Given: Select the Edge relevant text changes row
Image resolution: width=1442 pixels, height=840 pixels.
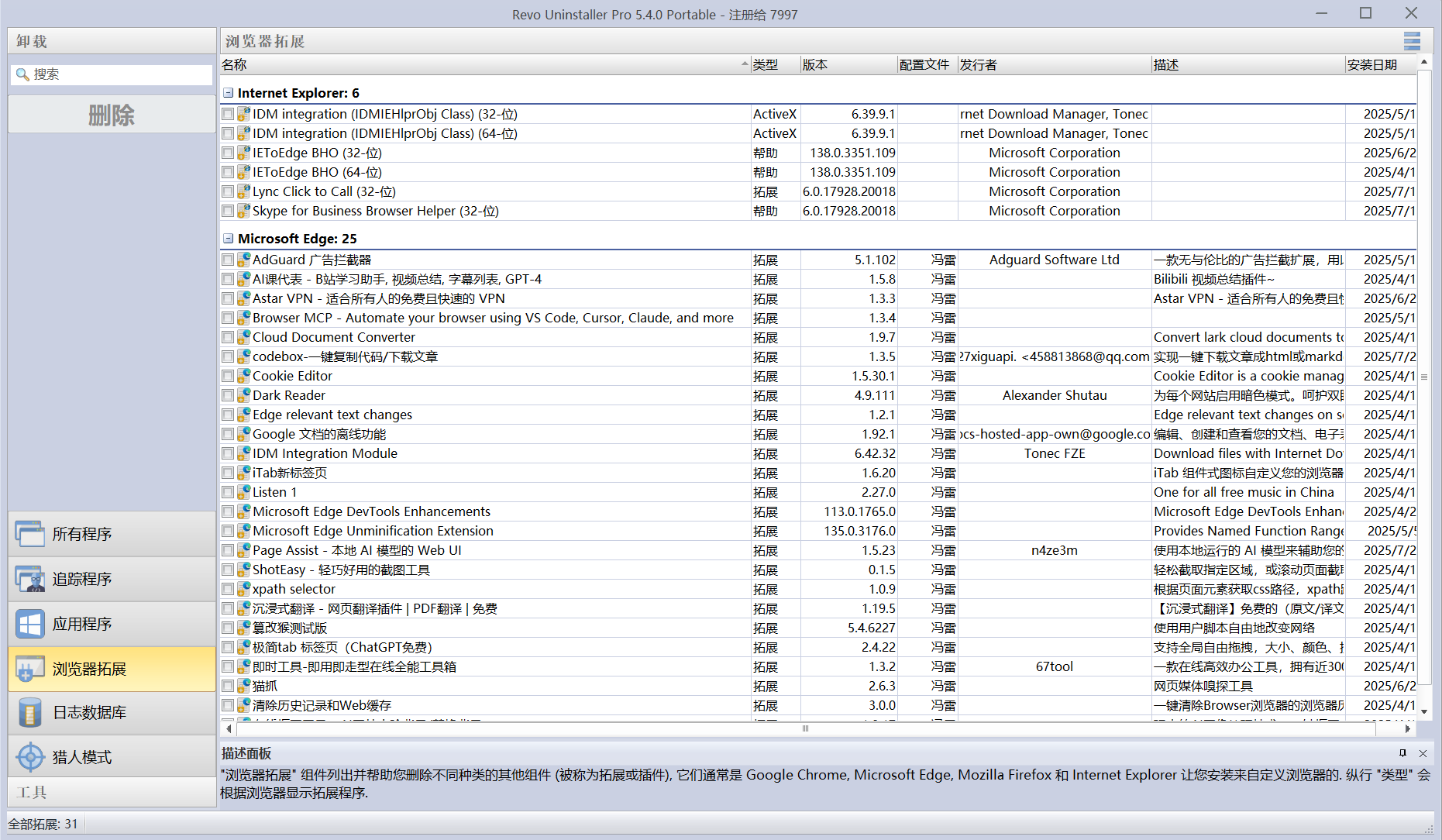Looking at the screenshot, I should (x=818, y=415).
